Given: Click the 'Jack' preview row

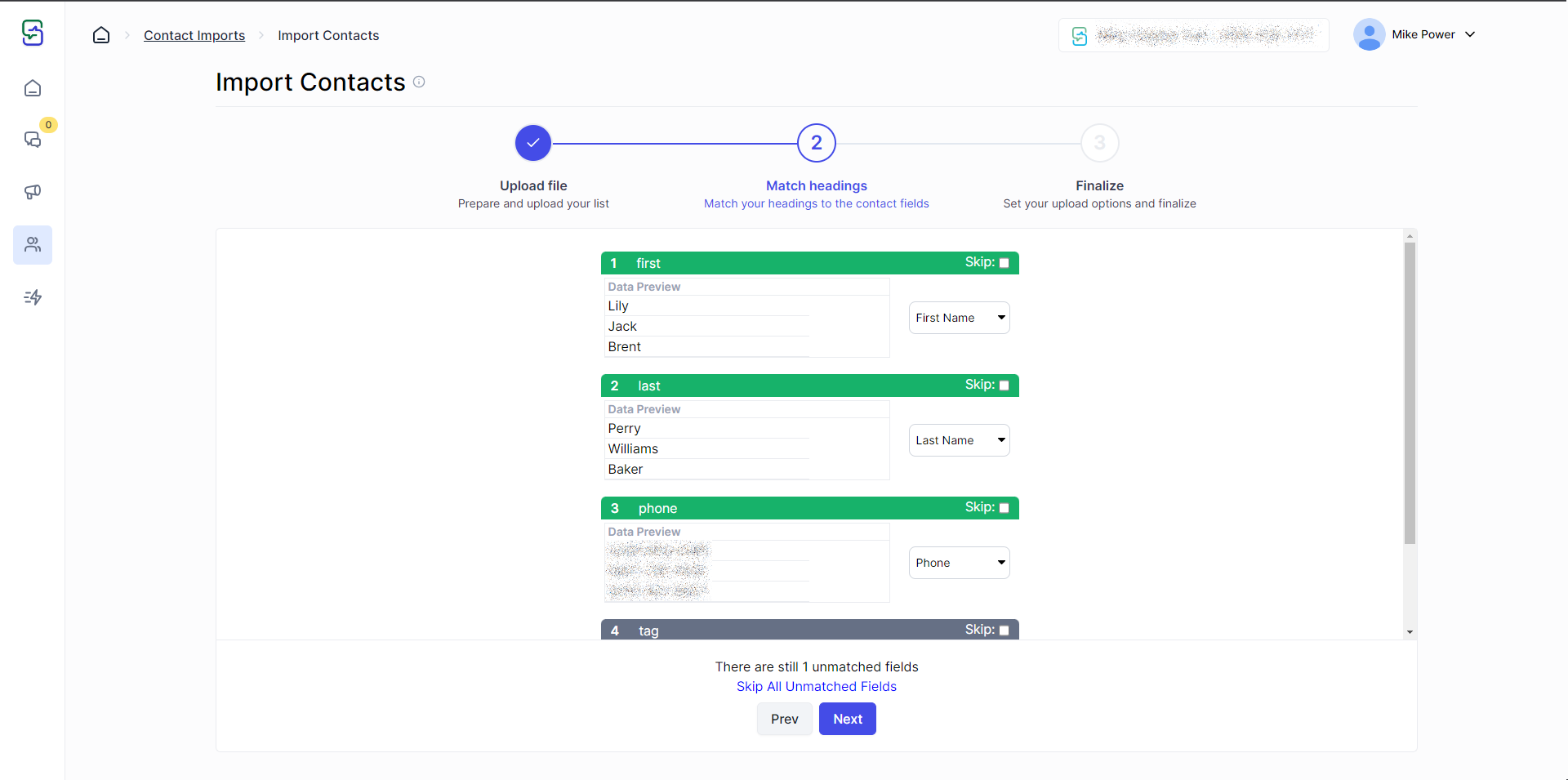Looking at the screenshot, I should pyautogui.click(x=707, y=326).
